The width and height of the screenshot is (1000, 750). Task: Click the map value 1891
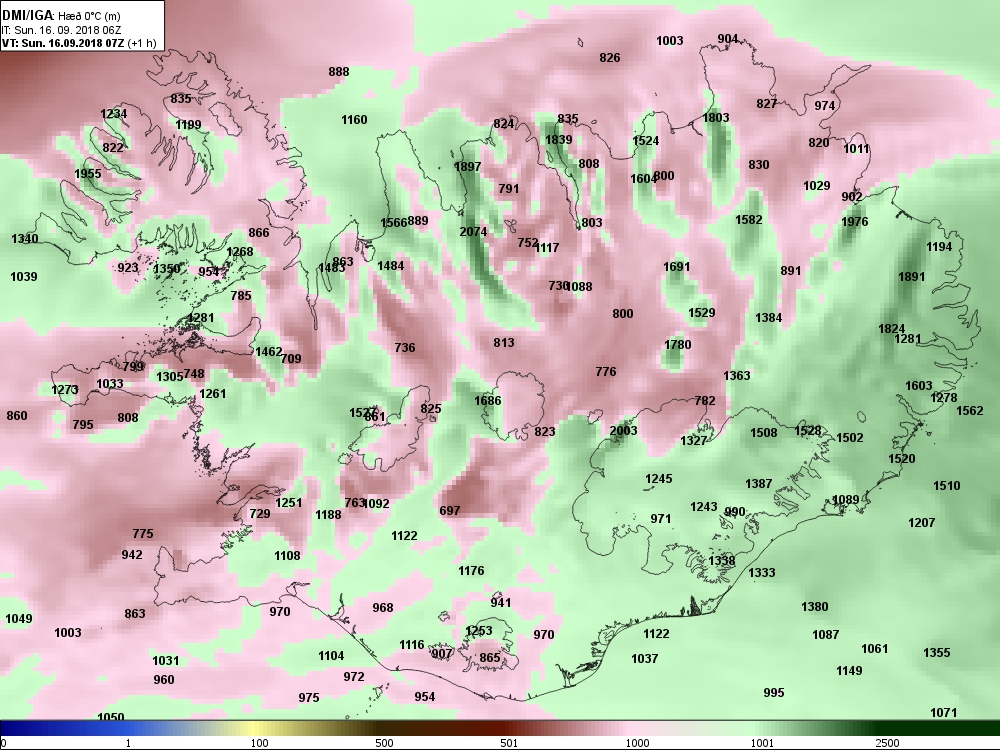(911, 277)
